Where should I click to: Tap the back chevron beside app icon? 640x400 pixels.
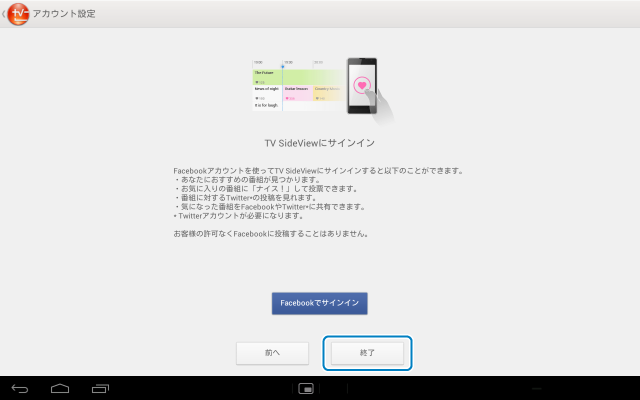(4, 15)
